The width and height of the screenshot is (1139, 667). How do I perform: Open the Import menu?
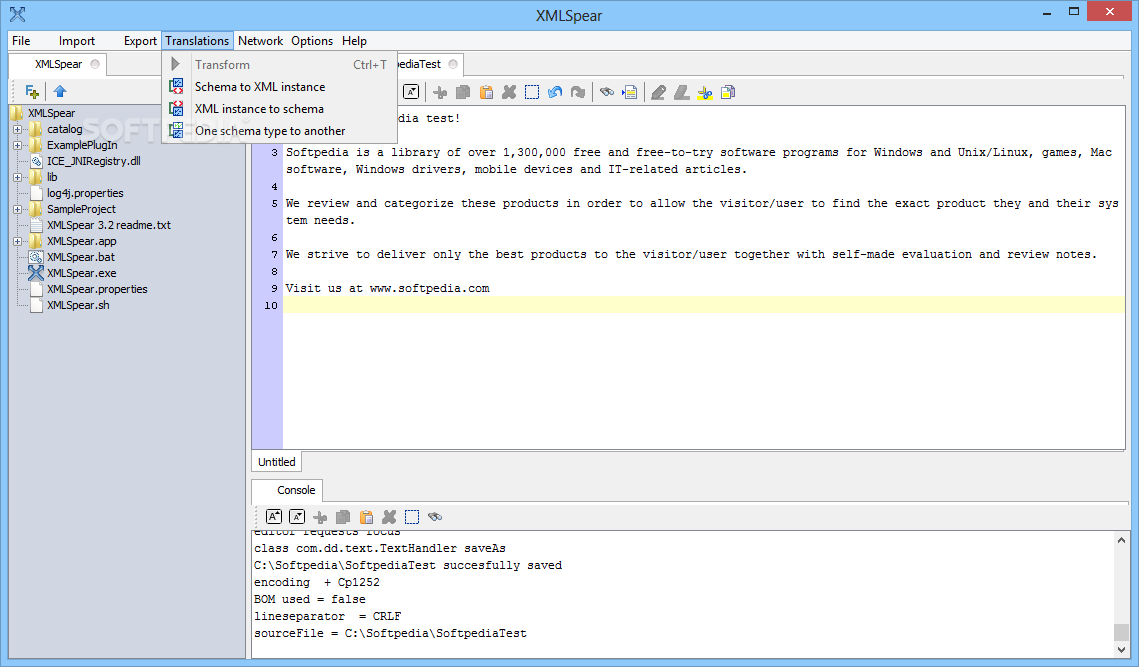pos(76,41)
